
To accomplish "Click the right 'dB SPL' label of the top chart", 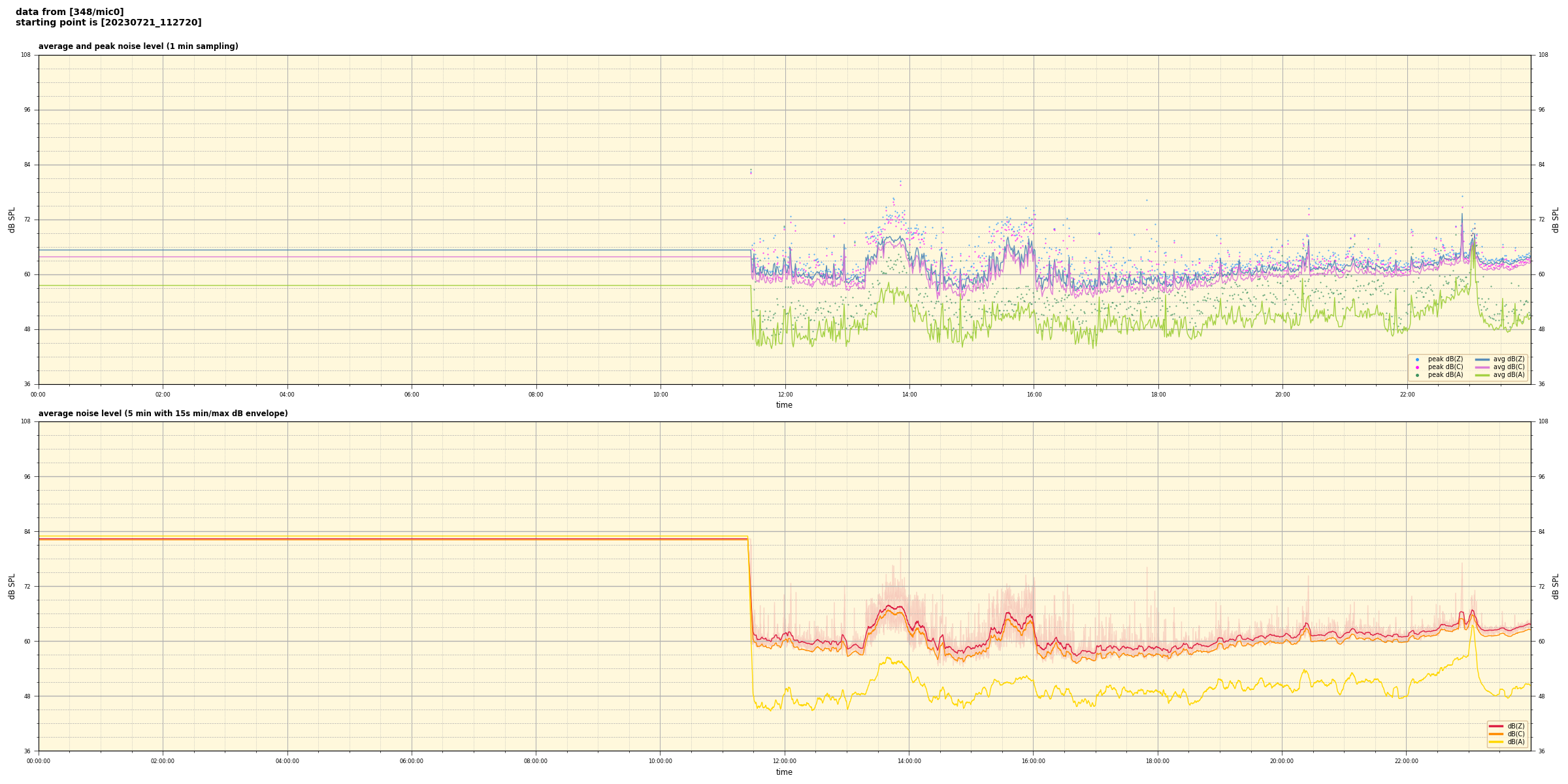I will [1556, 220].
